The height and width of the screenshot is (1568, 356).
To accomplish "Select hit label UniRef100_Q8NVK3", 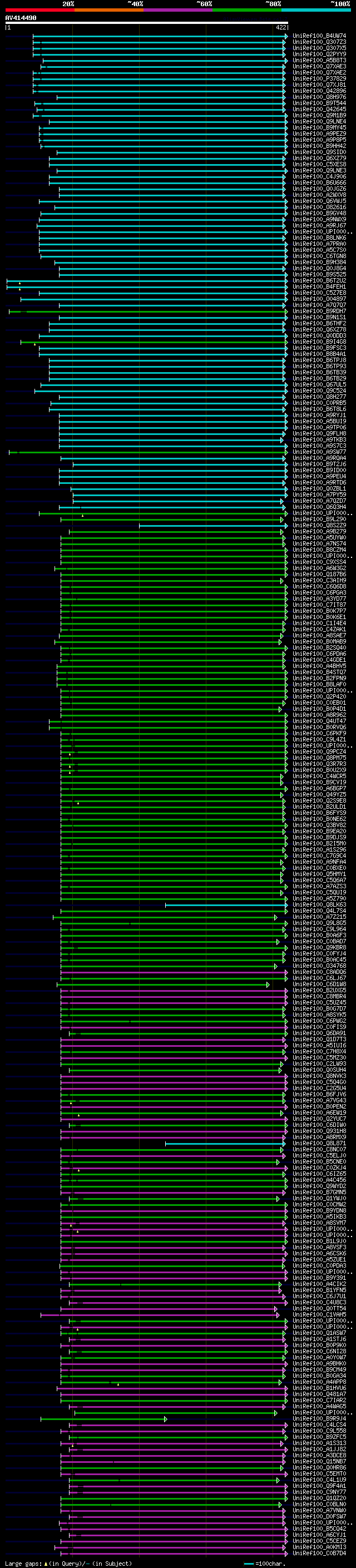I will point(319,1076).
